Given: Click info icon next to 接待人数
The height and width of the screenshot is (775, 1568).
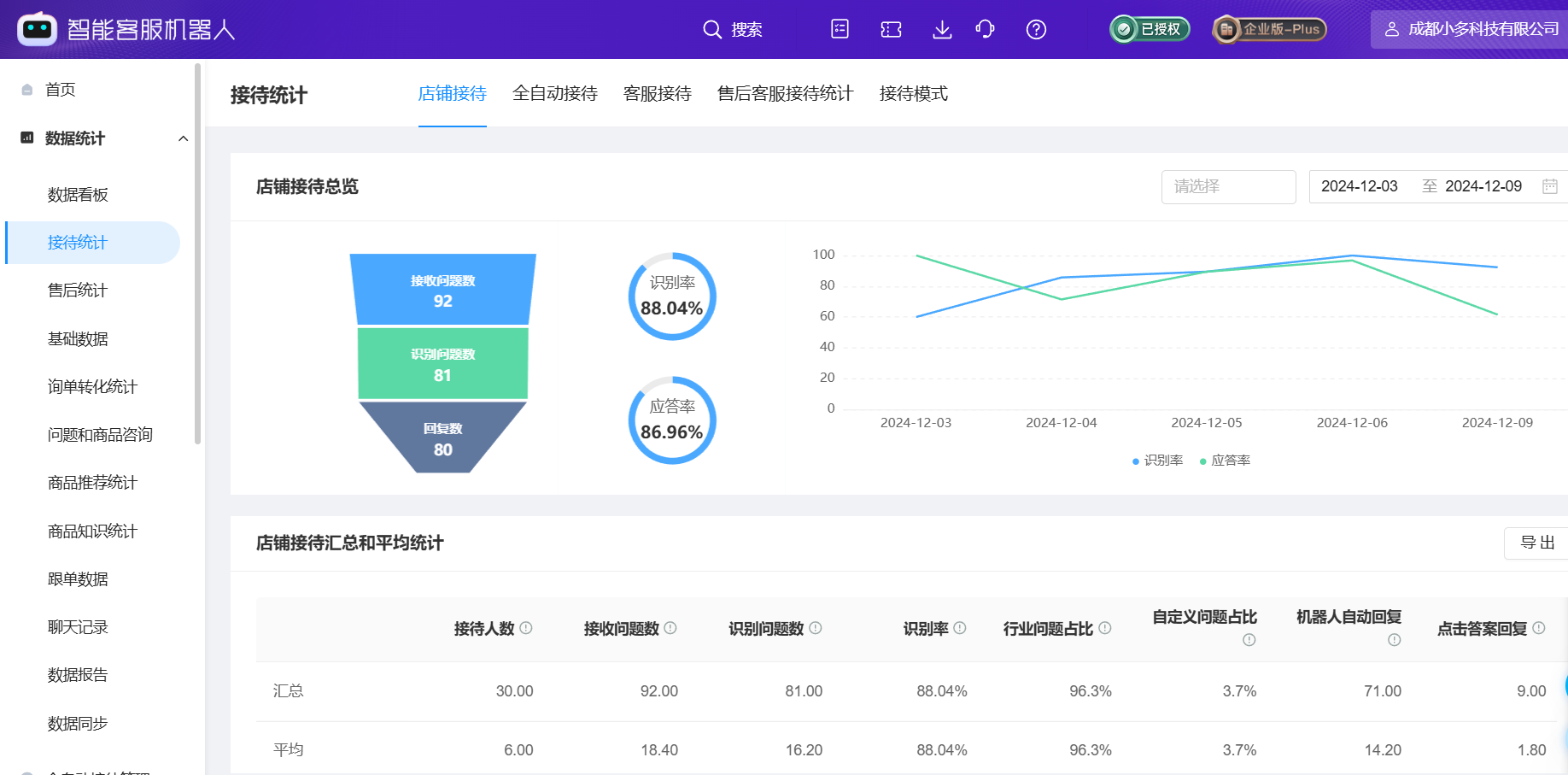Looking at the screenshot, I should [x=526, y=628].
